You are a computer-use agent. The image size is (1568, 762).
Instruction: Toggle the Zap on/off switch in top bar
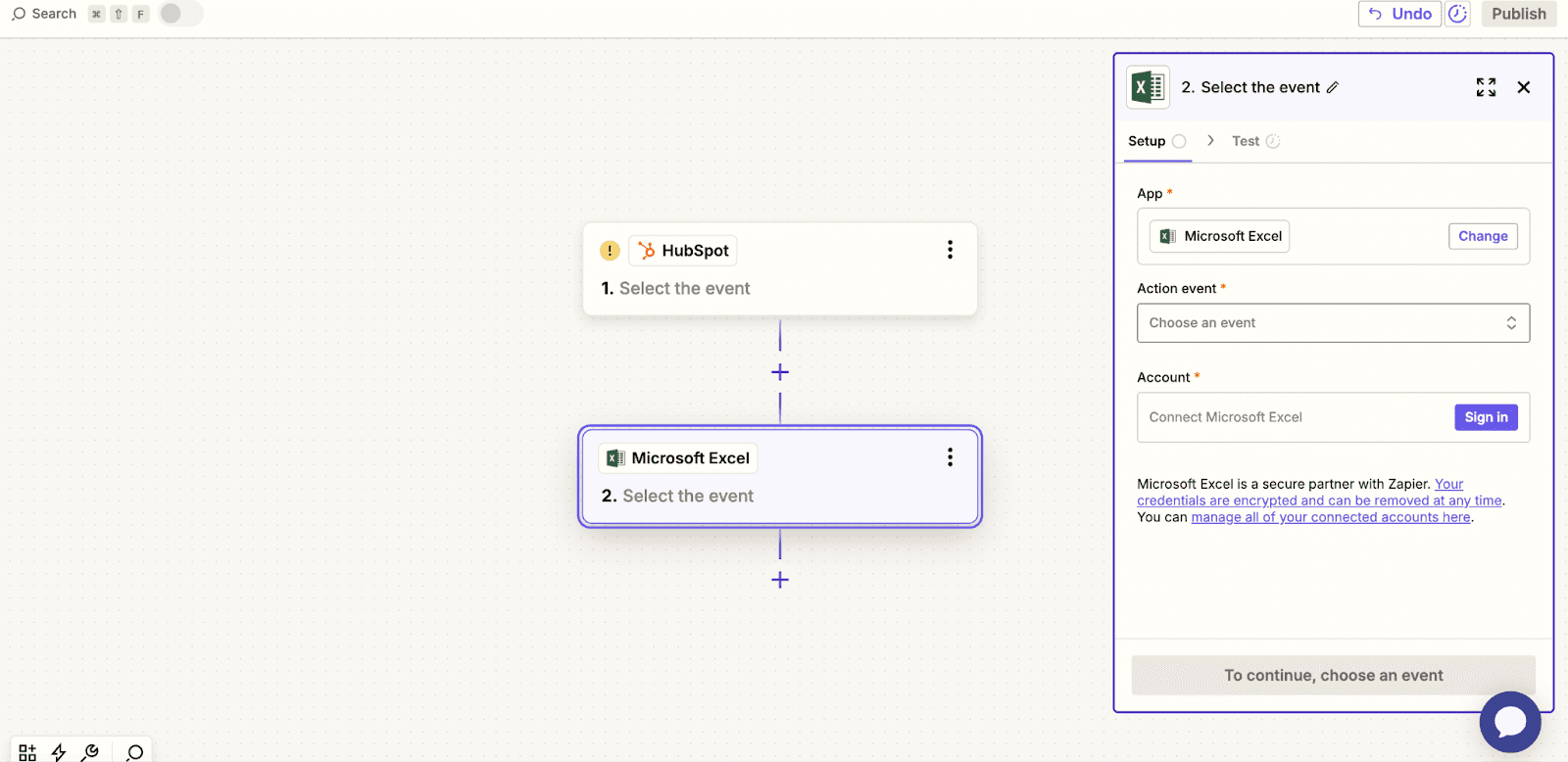point(180,14)
